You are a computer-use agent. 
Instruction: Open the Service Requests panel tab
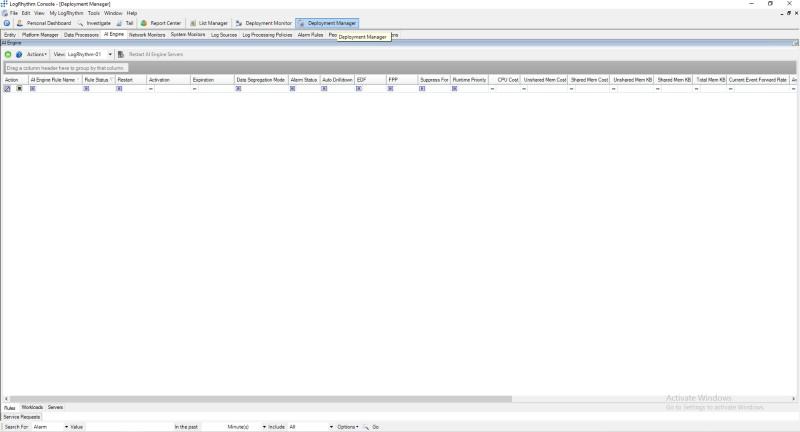pyautogui.click(x=21, y=417)
